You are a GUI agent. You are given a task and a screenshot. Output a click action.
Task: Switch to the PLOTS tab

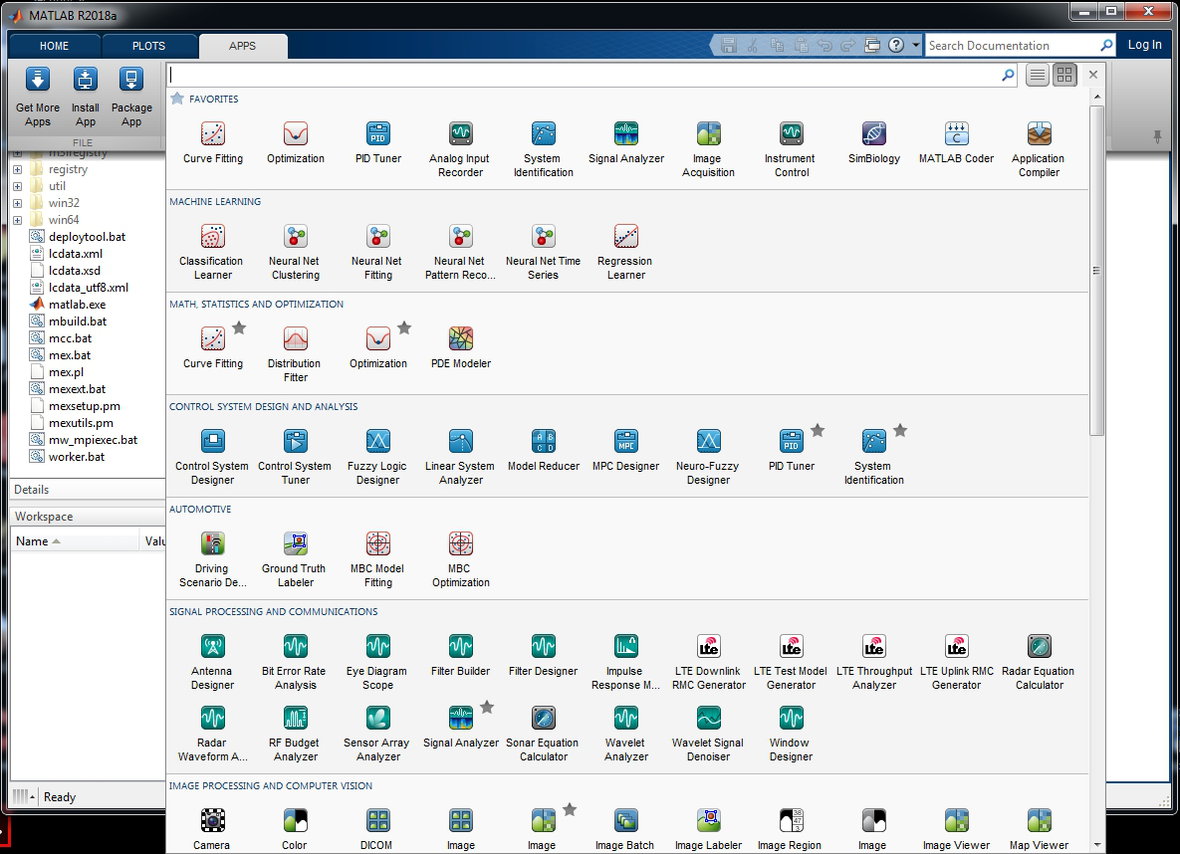click(148, 46)
